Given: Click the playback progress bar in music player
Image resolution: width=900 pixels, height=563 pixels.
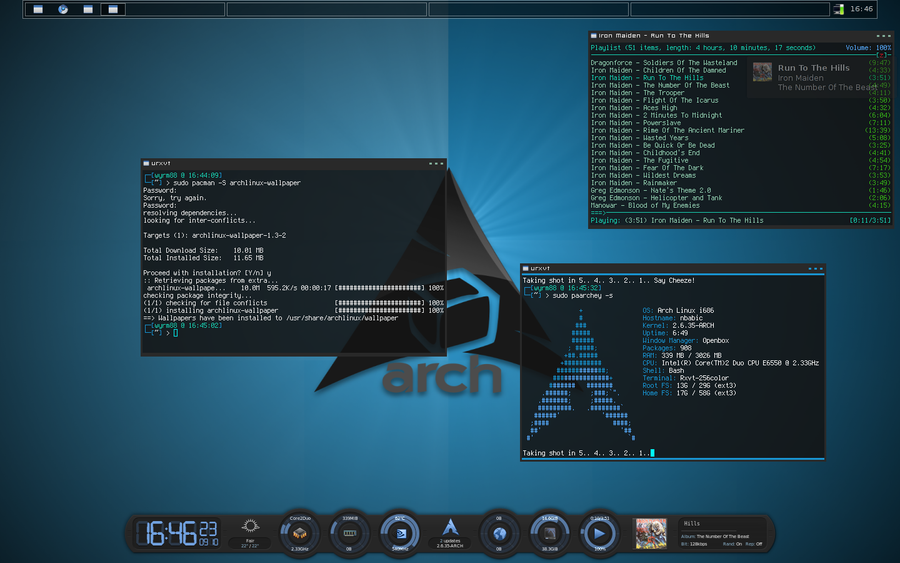Looking at the screenshot, I should (740, 213).
